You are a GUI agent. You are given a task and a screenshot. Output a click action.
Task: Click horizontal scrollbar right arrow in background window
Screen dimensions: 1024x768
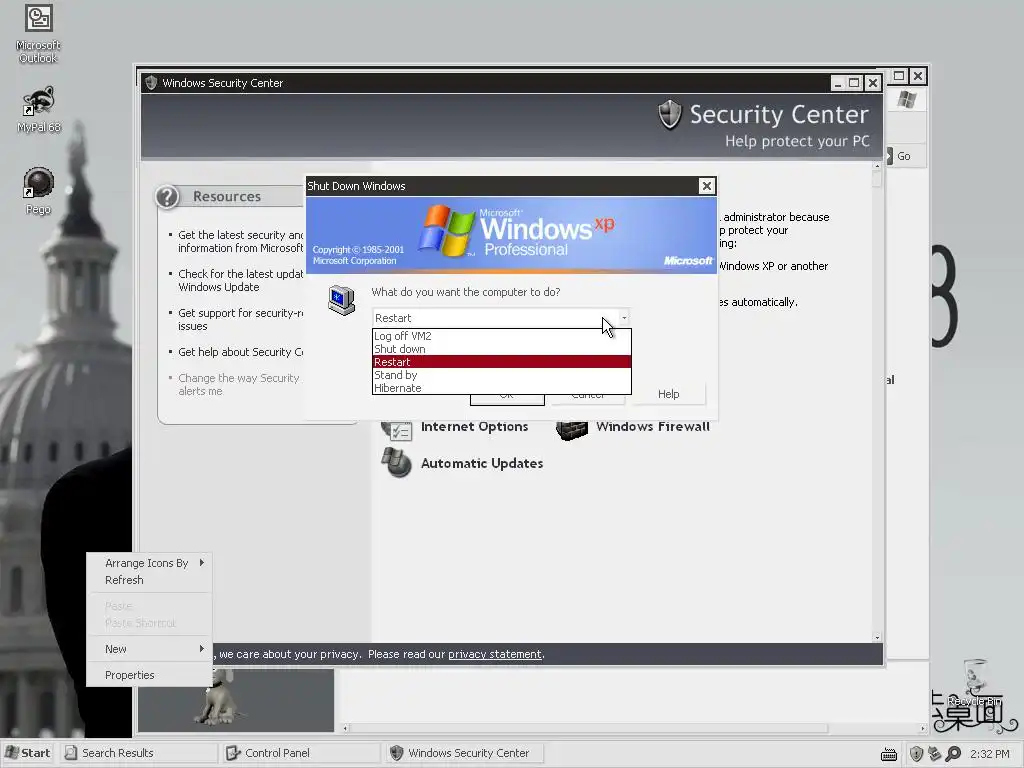click(x=922, y=728)
